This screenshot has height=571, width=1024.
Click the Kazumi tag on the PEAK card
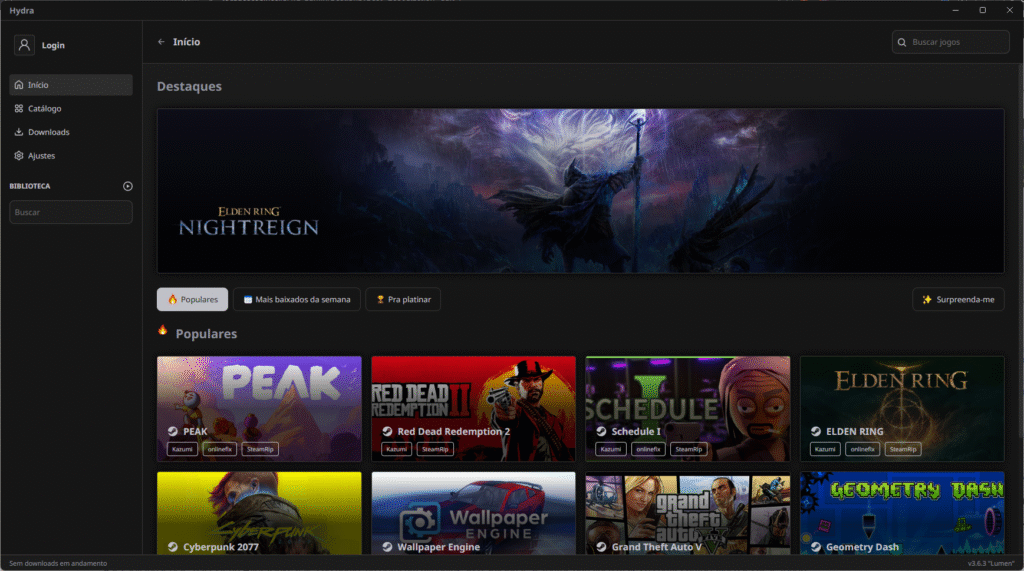(x=182, y=449)
